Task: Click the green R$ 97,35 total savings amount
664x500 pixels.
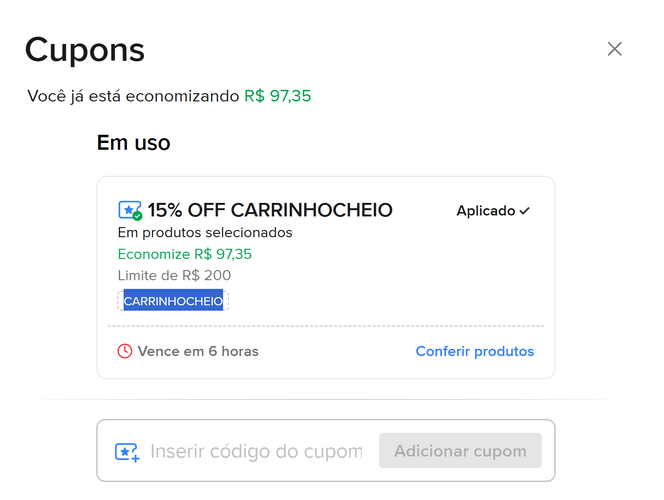Action: coord(284,96)
